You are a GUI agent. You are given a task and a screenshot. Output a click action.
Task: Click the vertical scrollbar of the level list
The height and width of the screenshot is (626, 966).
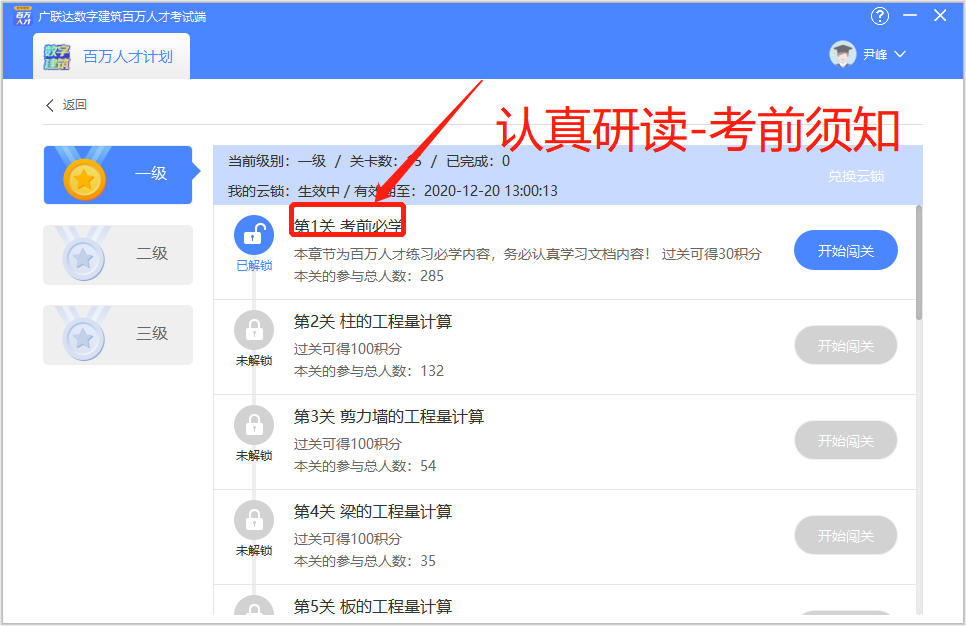[919, 262]
